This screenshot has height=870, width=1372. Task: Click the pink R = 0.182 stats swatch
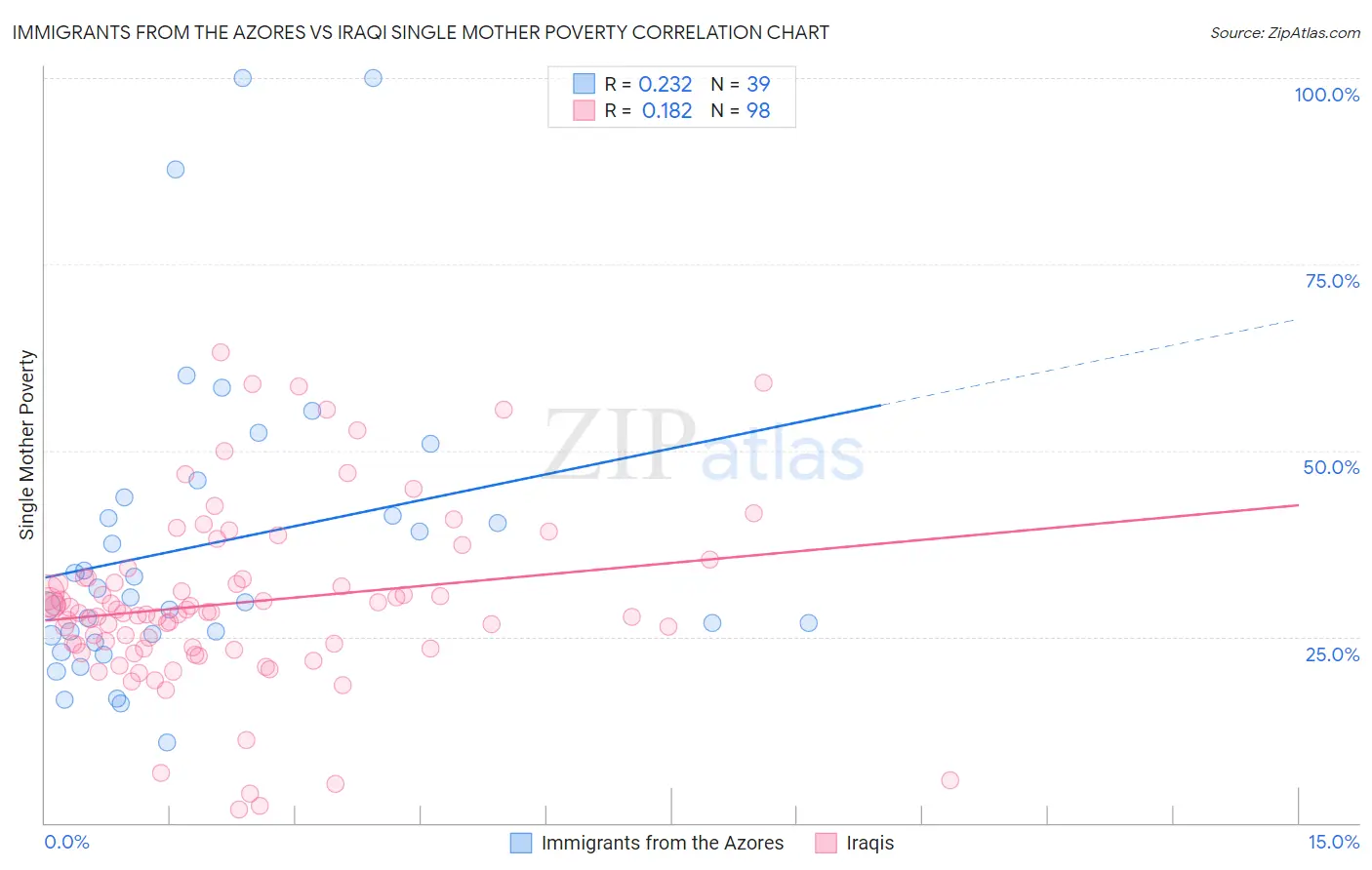(584, 110)
